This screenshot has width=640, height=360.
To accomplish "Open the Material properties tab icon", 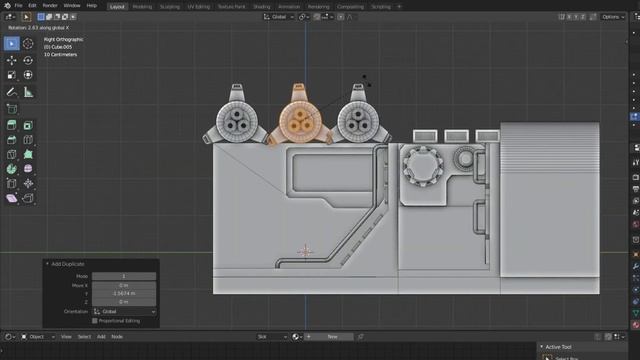I will 636,325.
